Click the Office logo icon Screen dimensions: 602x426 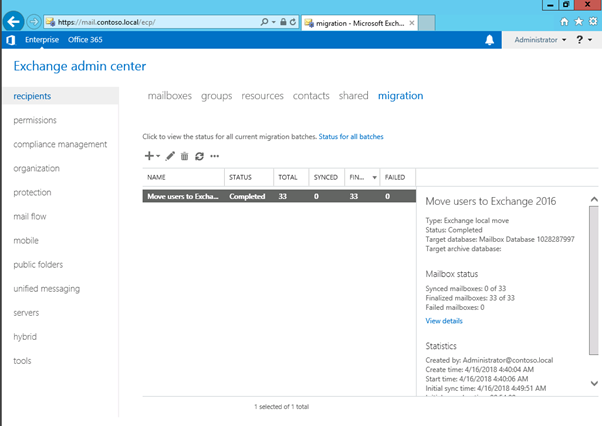pos(11,40)
